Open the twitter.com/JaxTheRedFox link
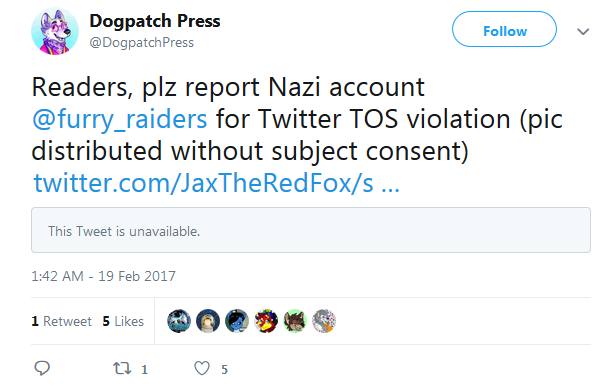The height and width of the screenshot is (388, 614). point(217,182)
